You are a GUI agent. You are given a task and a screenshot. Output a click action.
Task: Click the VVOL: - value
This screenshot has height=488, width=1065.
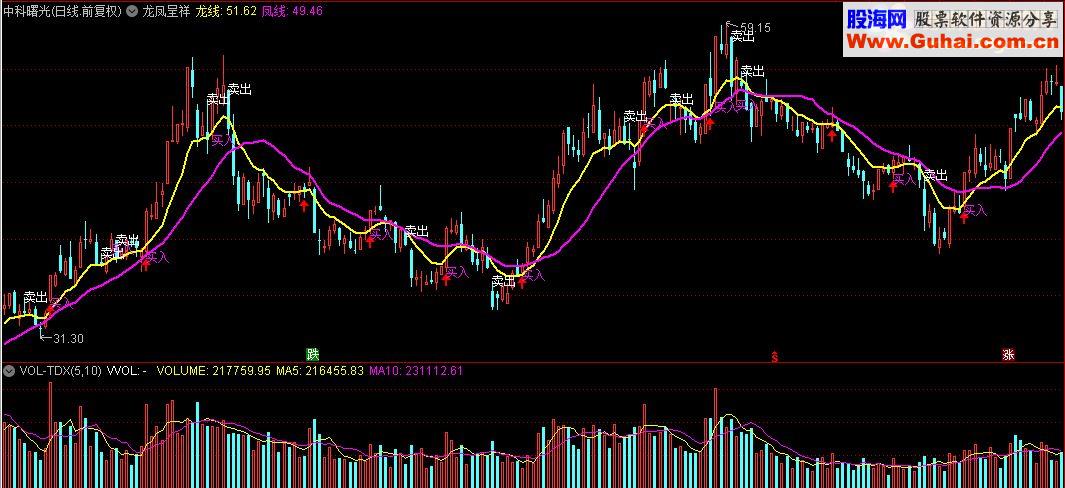(x=127, y=371)
